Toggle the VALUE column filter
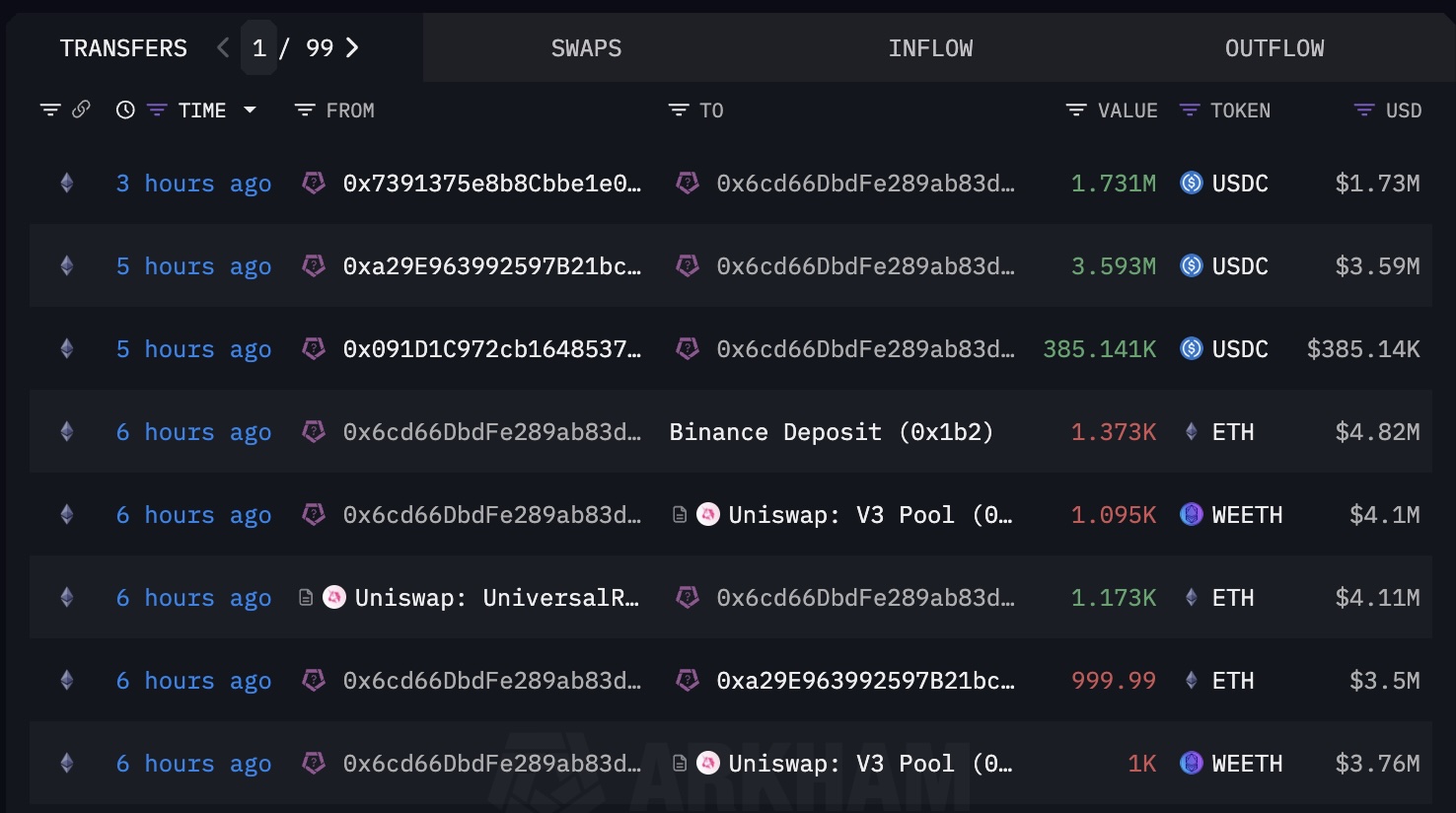The width and height of the screenshot is (1456, 813). (1076, 111)
